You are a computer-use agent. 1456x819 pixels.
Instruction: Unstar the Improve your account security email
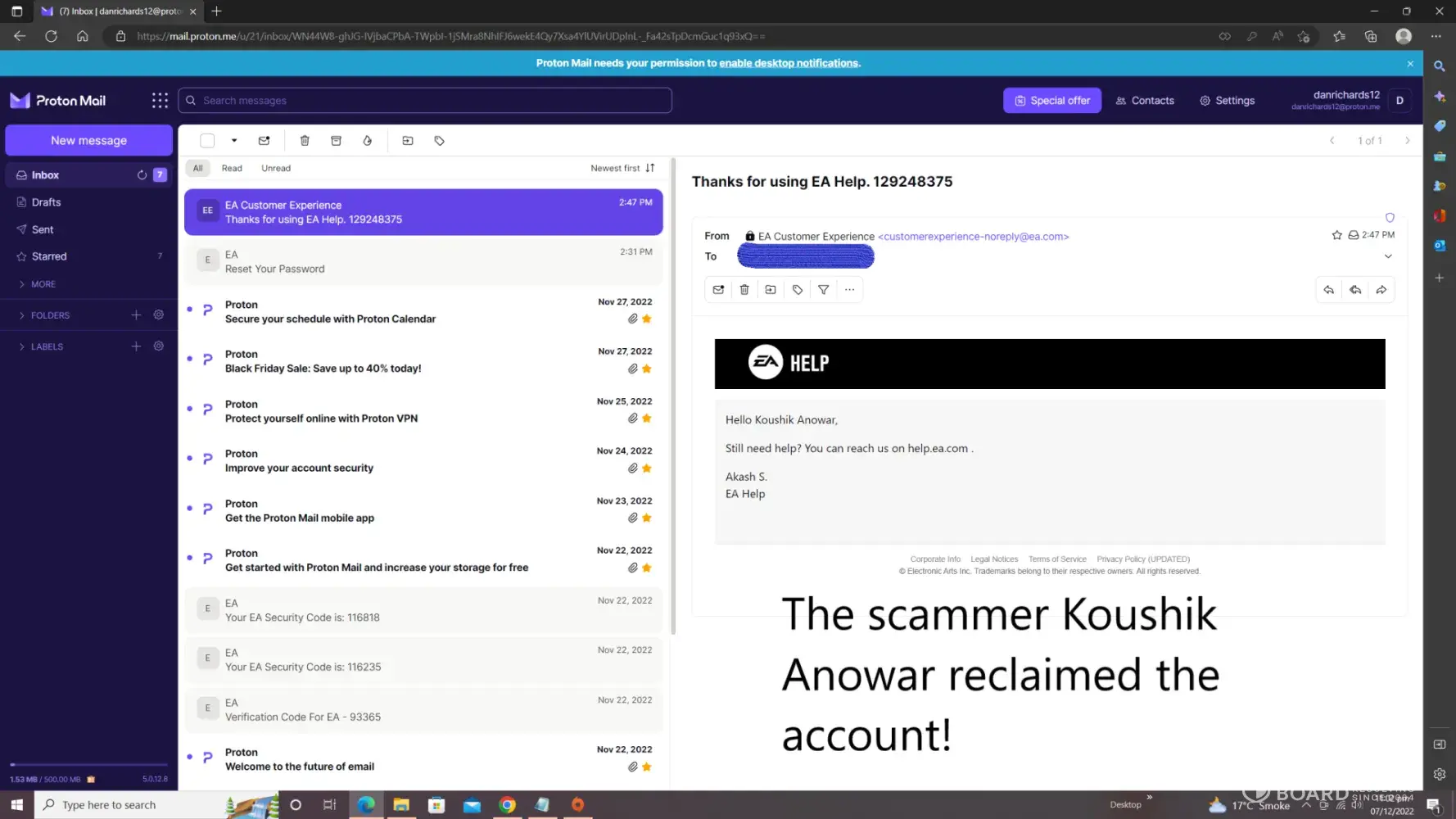(x=647, y=468)
